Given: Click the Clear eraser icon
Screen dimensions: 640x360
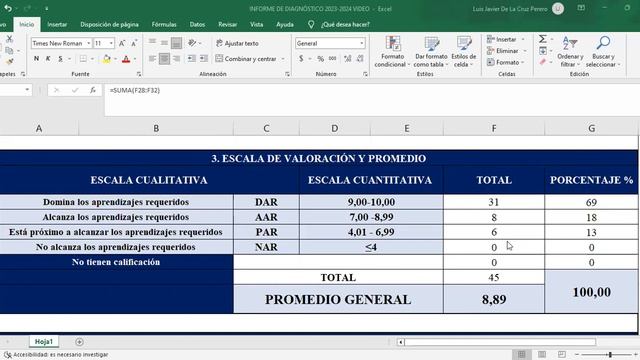Looking at the screenshot, I should click(542, 62).
